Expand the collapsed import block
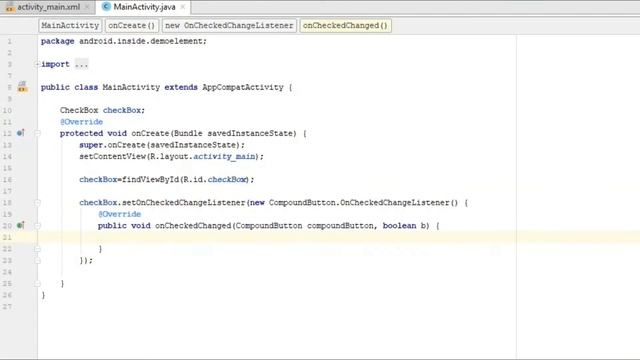The width and height of the screenshot is (640, 360). click(x=37, y=64)
